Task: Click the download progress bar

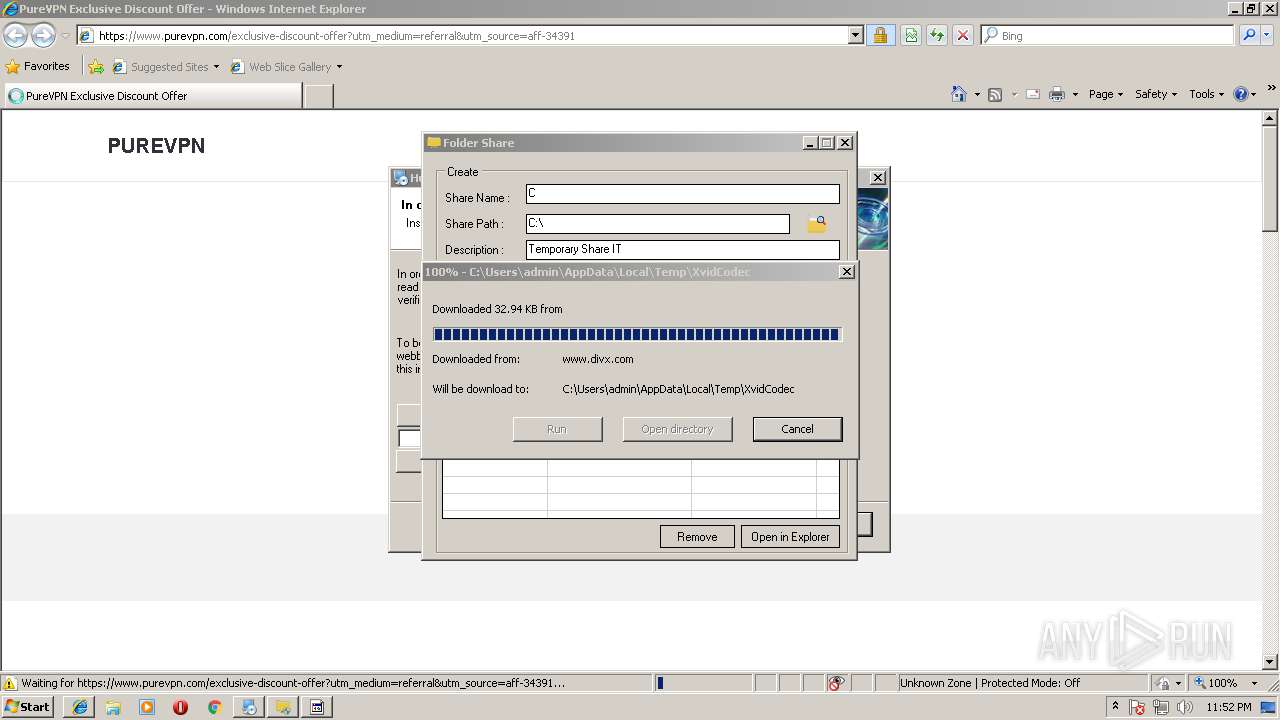Action: (637, 334)
